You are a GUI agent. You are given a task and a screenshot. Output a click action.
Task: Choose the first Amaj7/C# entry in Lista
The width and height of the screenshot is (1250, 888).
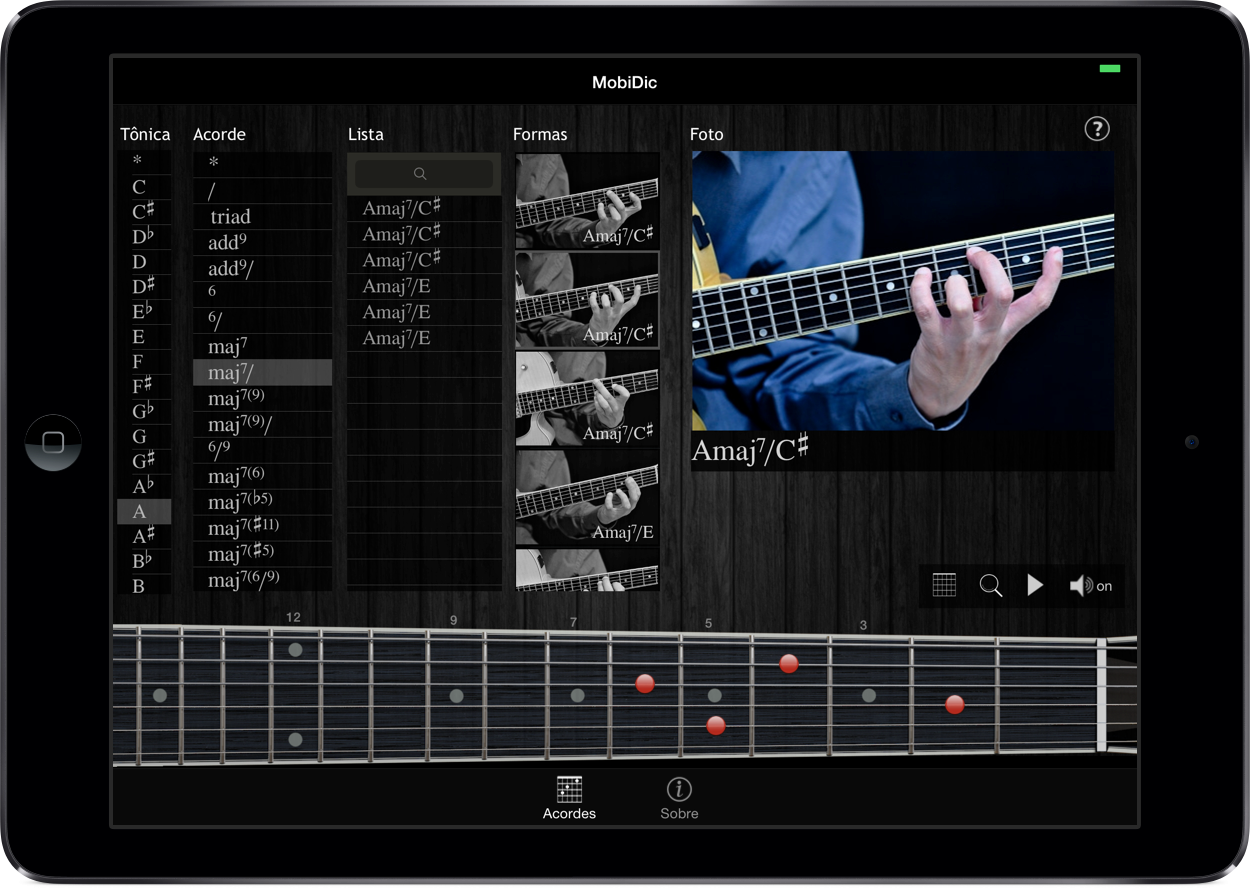click(424, 208)
